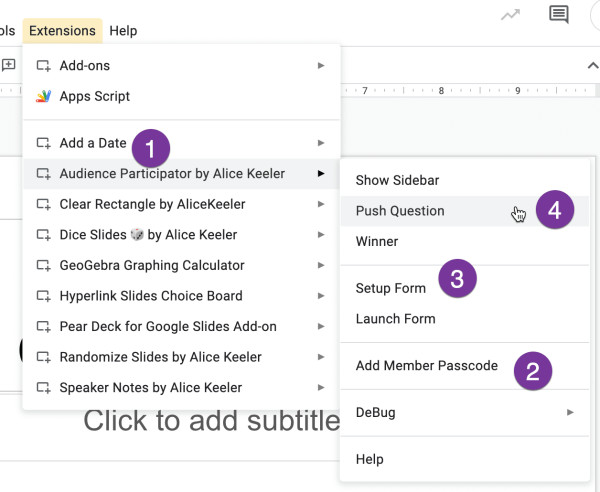Click icon beside Pear Deck entry
Image resolution: width=600 pixels, height=492 pixels.
pos(43,327)
